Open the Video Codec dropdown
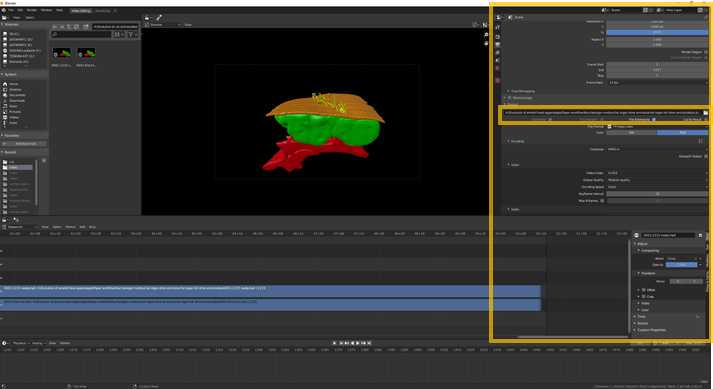 pos(657,173)
